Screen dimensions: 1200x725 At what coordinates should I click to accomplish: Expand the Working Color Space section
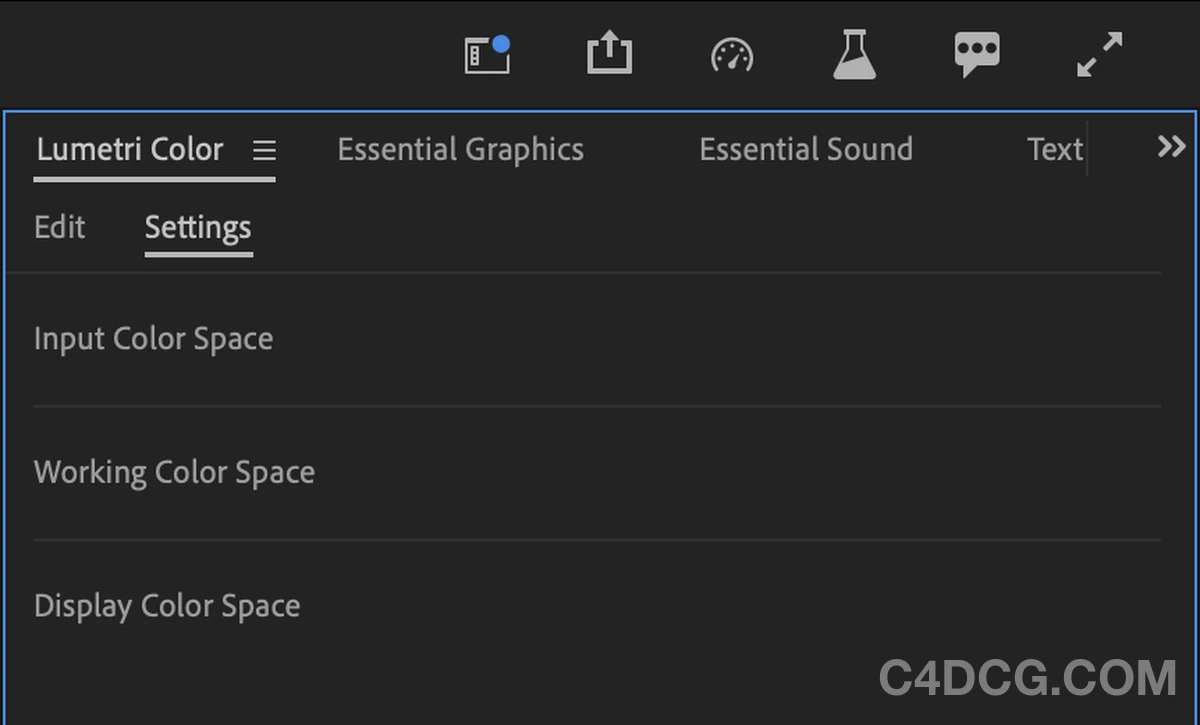[174, 472]
